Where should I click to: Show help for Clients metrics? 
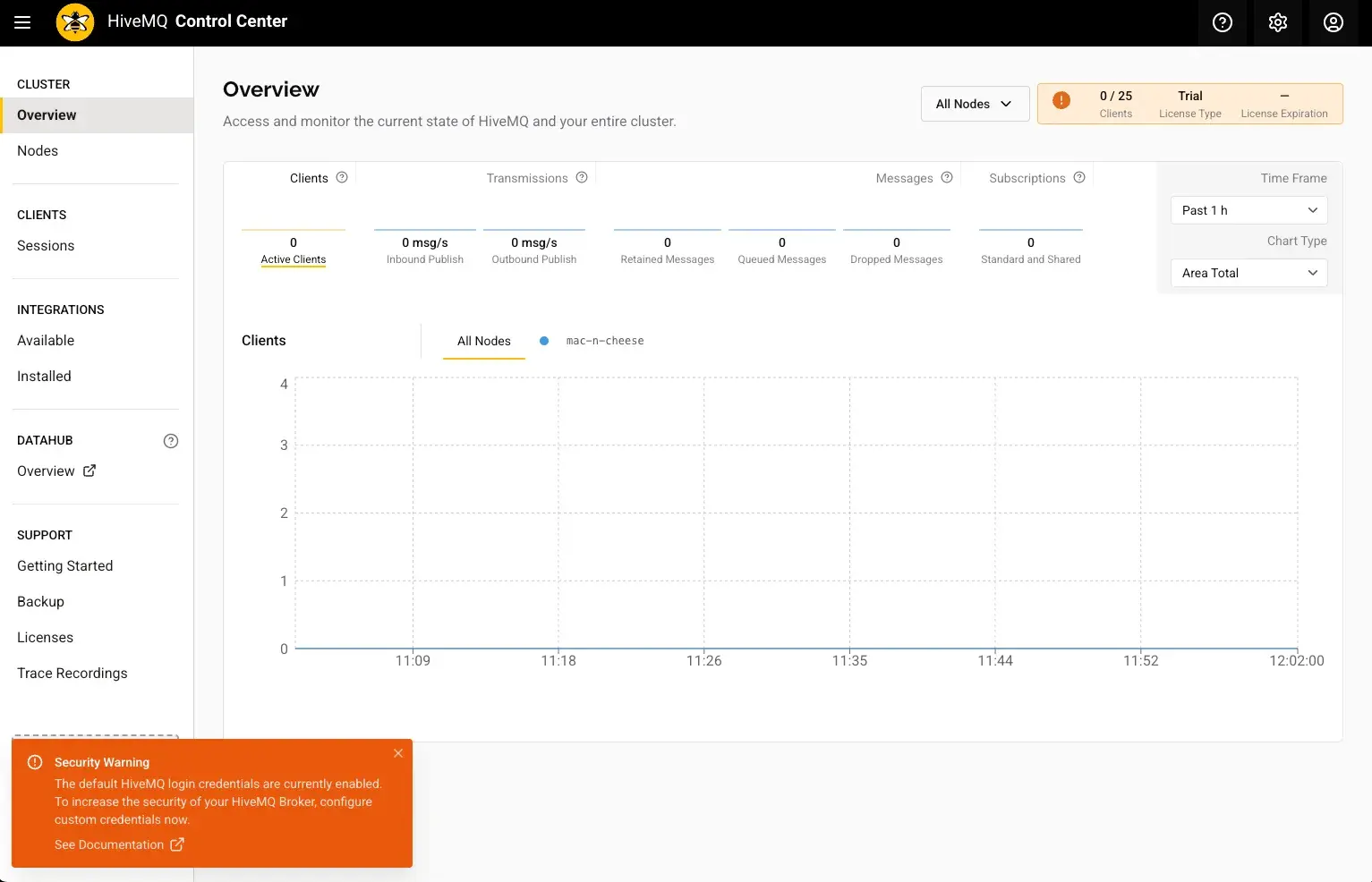coord(342,177)
